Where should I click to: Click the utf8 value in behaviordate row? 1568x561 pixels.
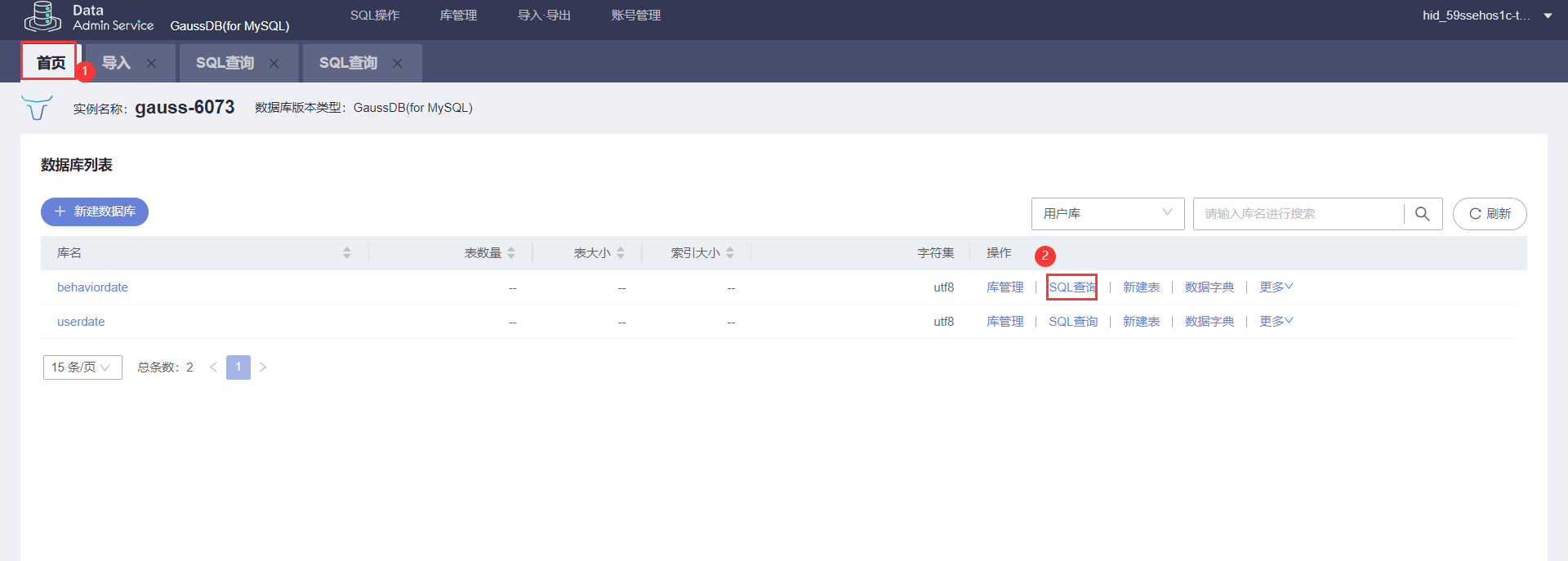(x=943, y=287)
